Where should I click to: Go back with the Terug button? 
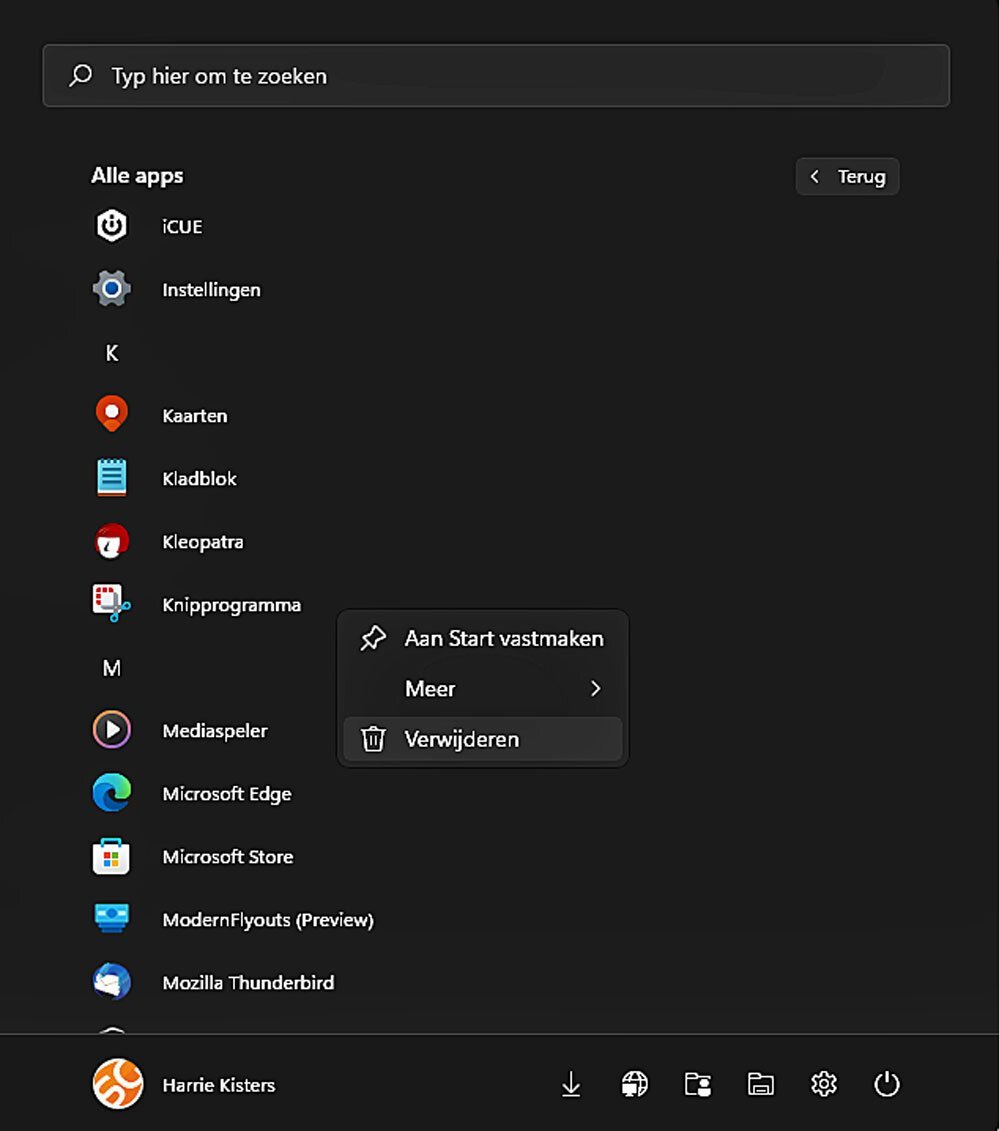coord(848,176)
